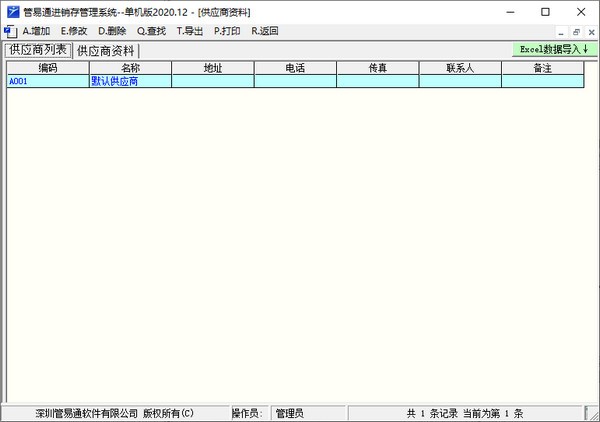Click D.删除 in the menu bar
The height and width of the screenshot is (422, 600).
point(112,31)
